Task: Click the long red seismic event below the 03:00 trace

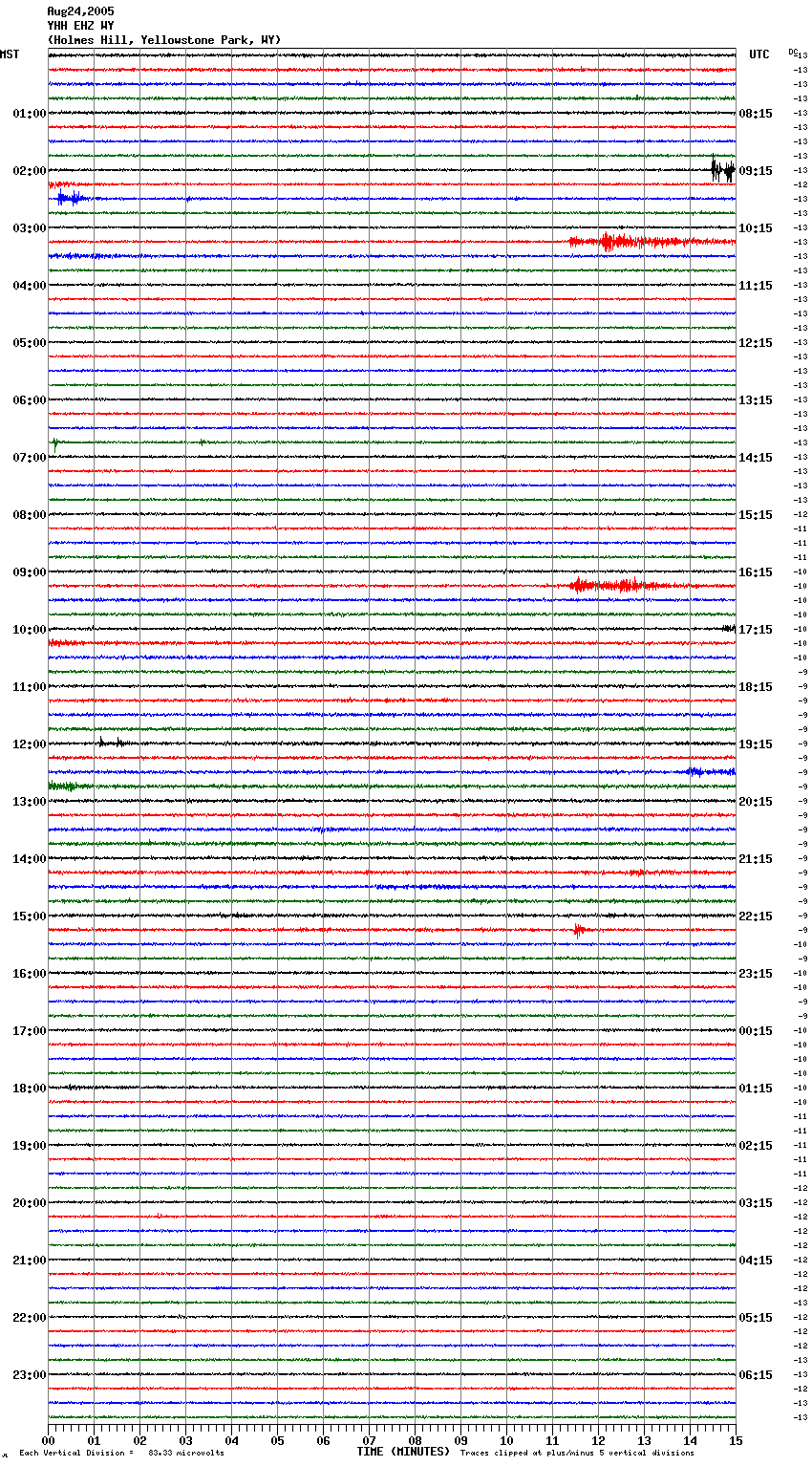Action: coord(652,242)
